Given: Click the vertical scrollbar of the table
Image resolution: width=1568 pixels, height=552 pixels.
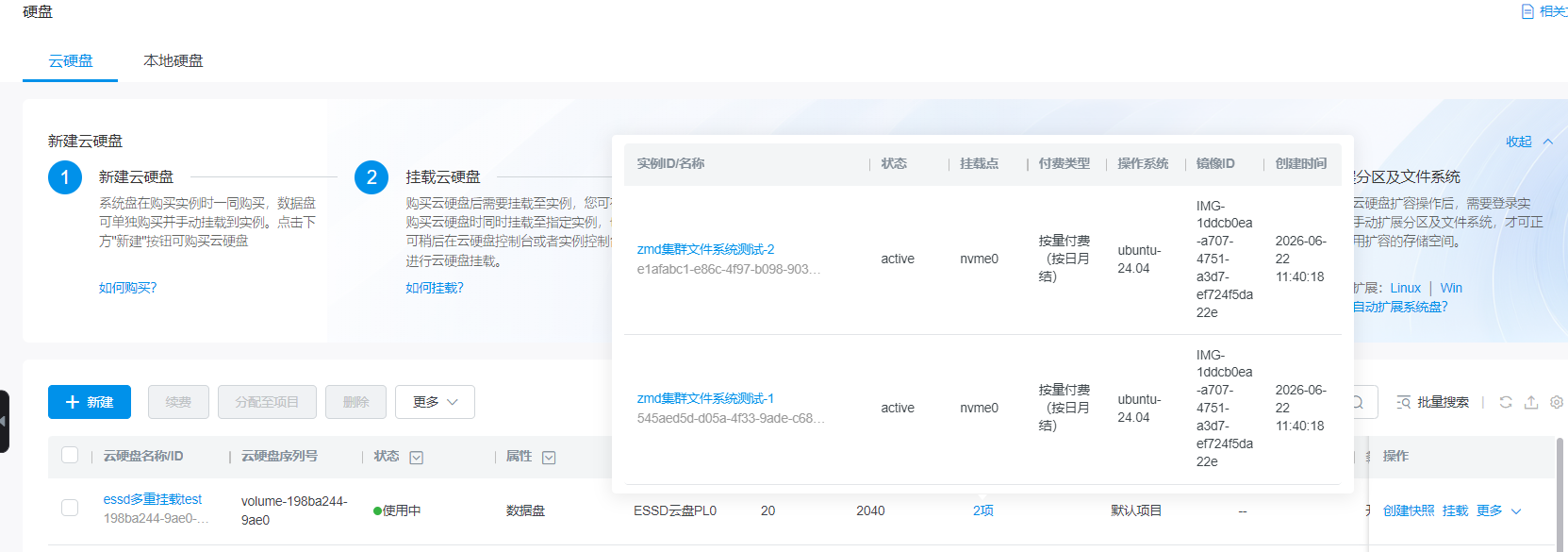Looking at the screenshot, I should pos(1560,493).
